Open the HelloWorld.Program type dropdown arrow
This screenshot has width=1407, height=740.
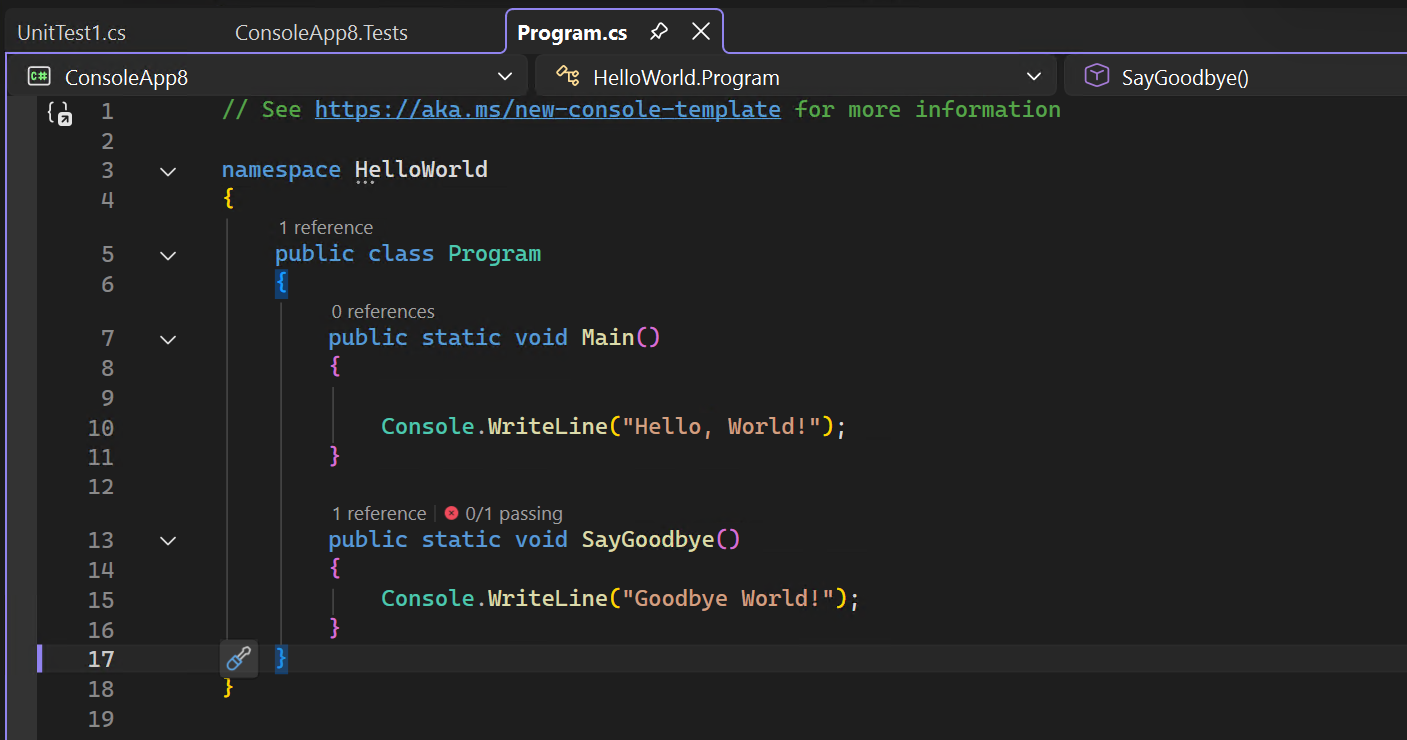(1034, 77)
